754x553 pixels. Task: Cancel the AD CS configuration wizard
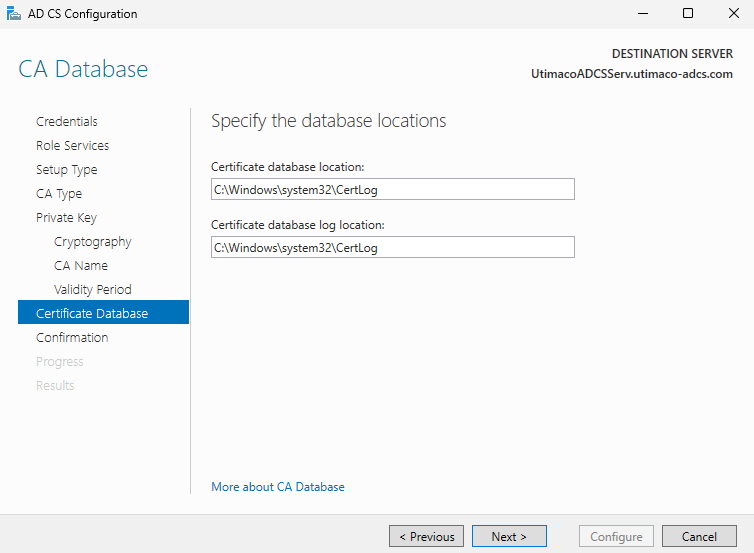[699, 537]
